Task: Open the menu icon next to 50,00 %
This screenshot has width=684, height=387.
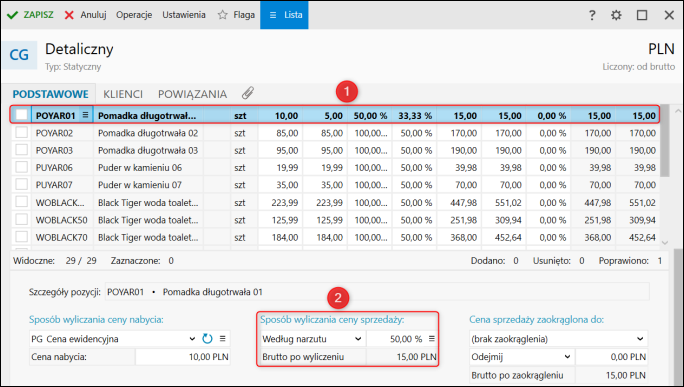Action: pyautogui.click(x=431, y=338)
